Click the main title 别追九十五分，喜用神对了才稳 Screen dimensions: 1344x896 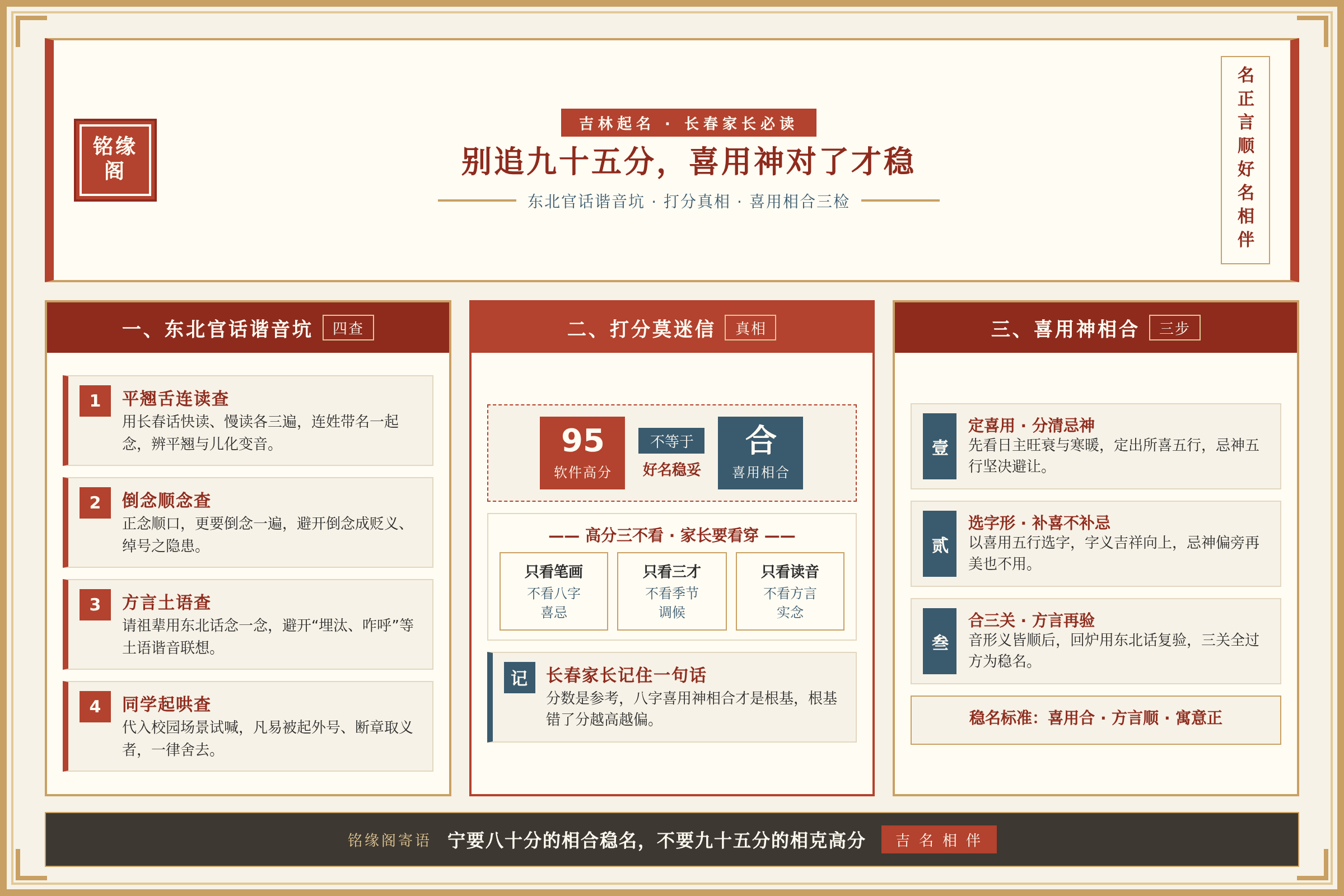688,161
